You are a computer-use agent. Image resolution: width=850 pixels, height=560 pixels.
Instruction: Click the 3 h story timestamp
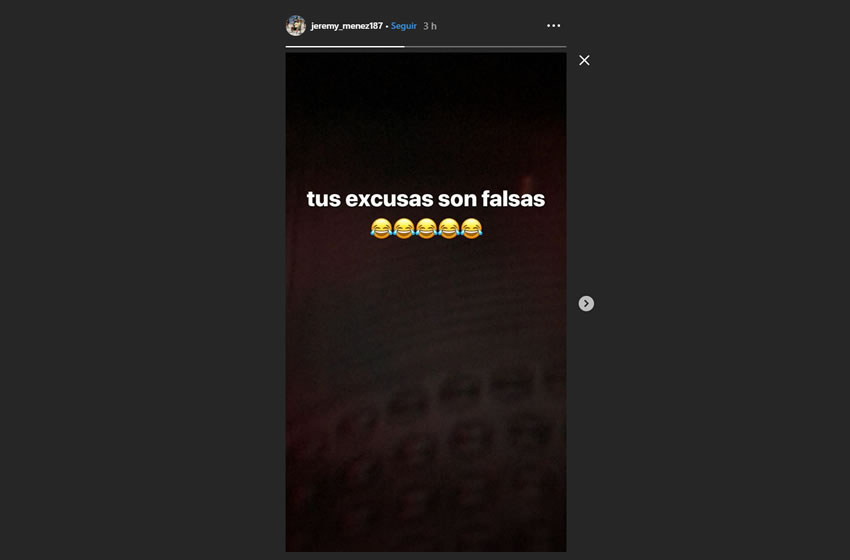(x=430, y=26)
